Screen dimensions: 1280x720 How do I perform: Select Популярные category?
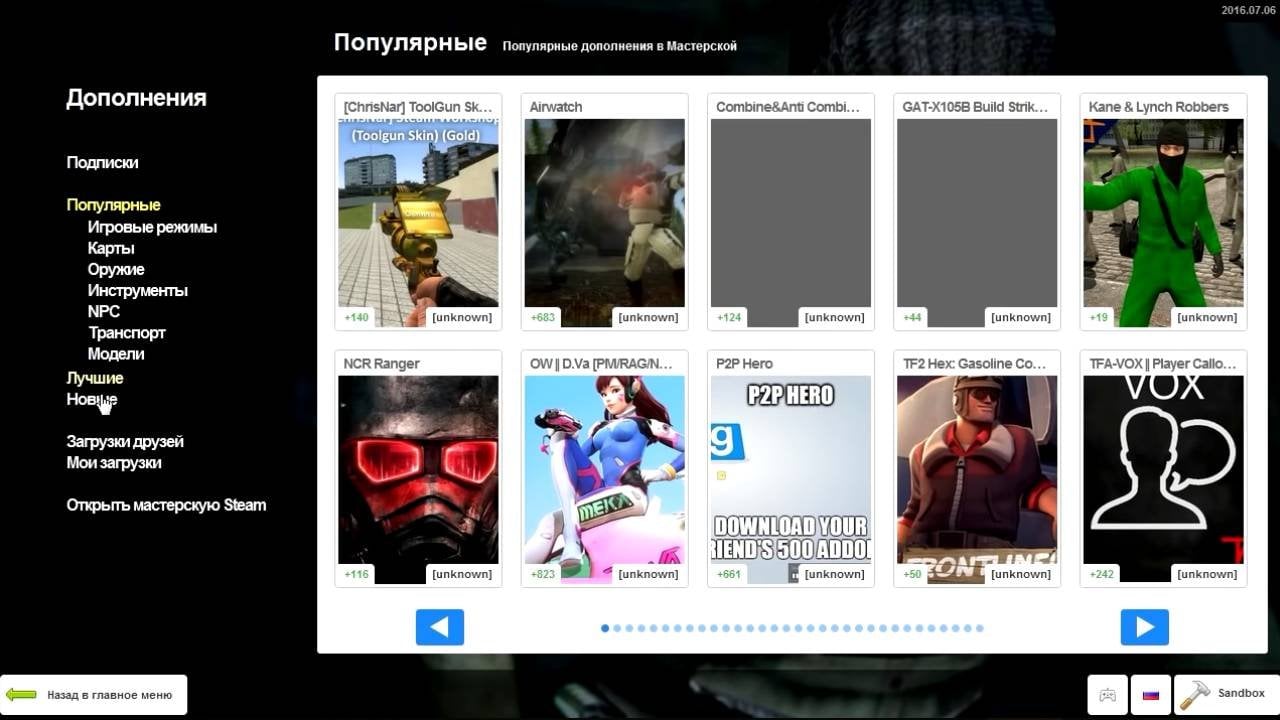(x=113, y=205)
